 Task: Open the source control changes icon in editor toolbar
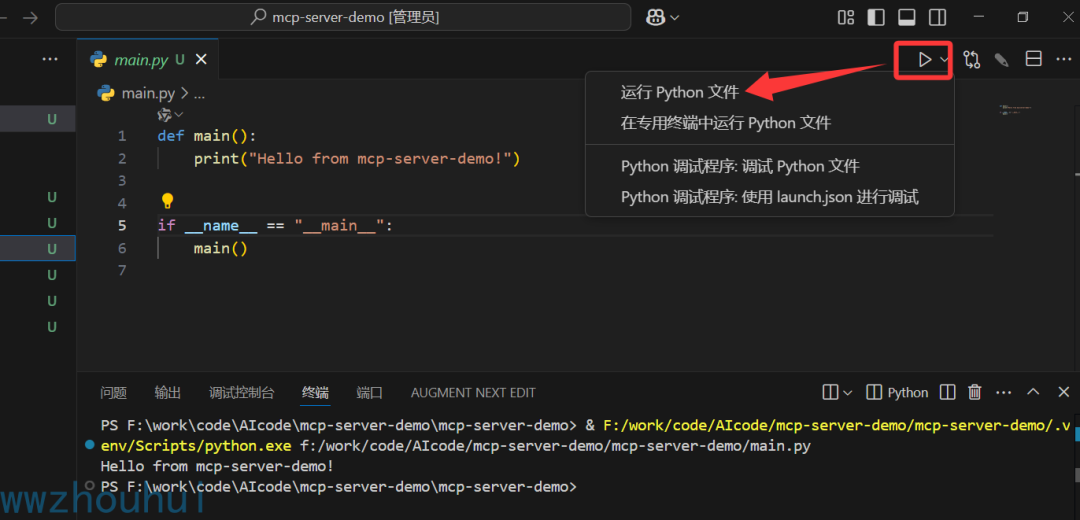pyautogui.click(x=972, y=60)
